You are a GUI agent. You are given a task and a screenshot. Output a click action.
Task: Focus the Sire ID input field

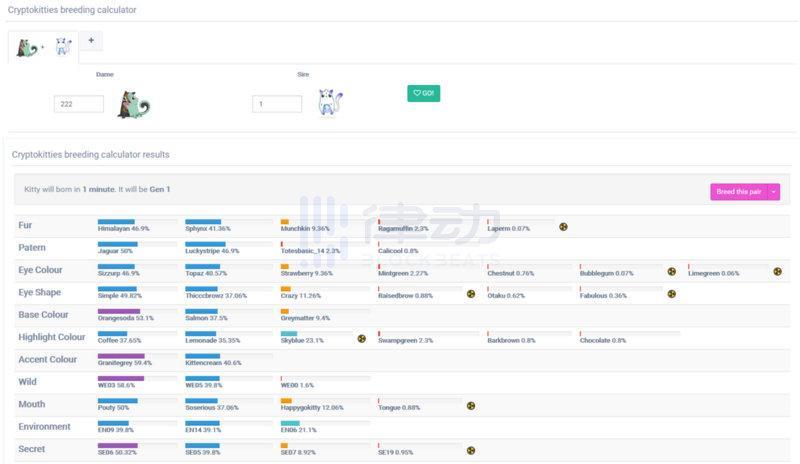pyautogui.click(x=277, y=104)
